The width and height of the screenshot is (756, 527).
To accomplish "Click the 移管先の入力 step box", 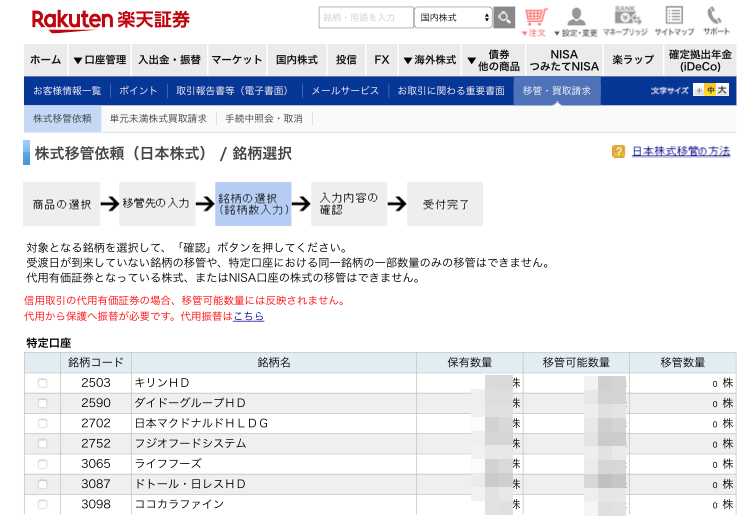I will 157,204.
